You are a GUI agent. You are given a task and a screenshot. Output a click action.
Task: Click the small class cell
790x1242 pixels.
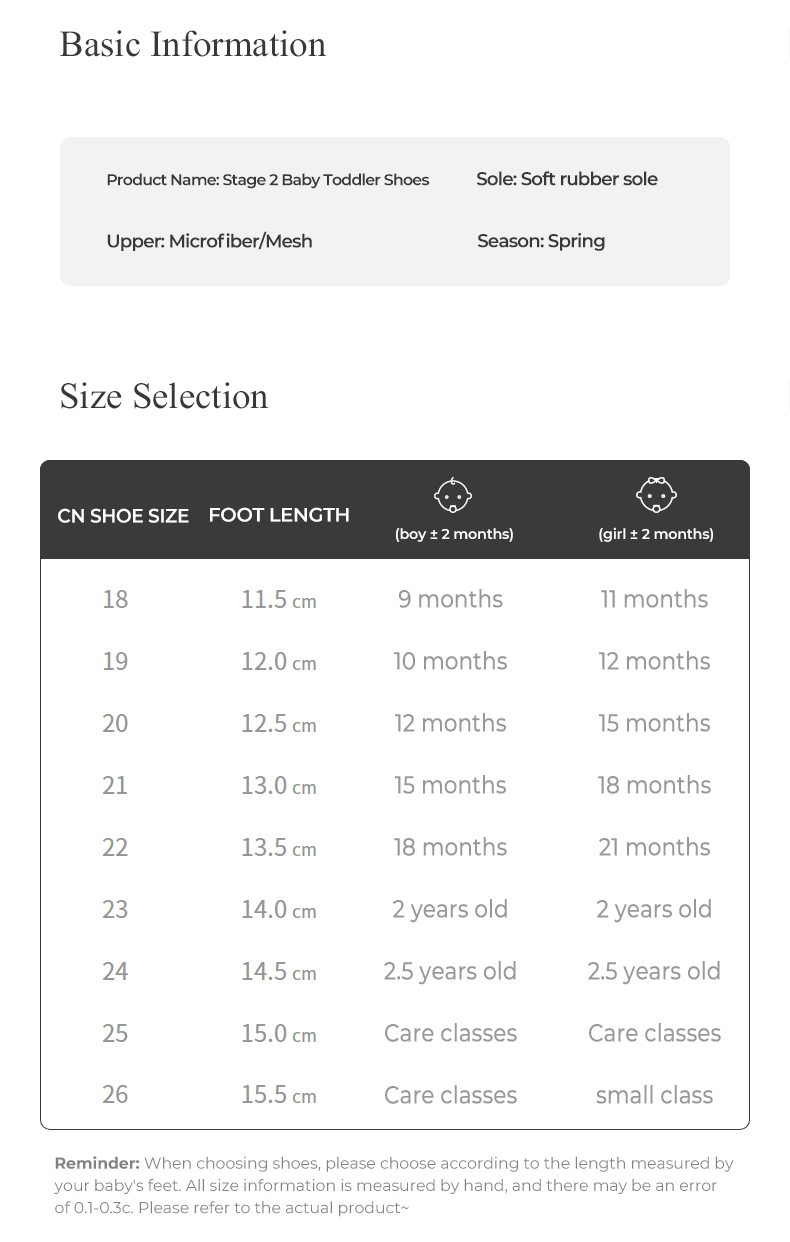[654, 1095]
